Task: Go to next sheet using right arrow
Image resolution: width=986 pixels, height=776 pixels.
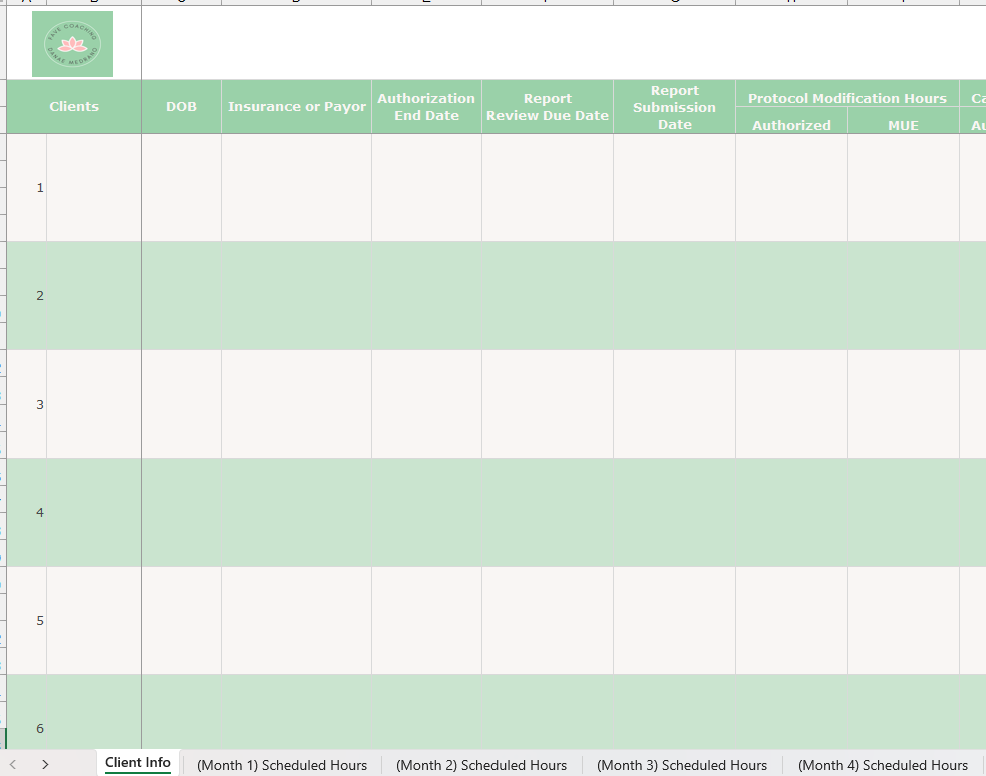Action: coord(45,765)
